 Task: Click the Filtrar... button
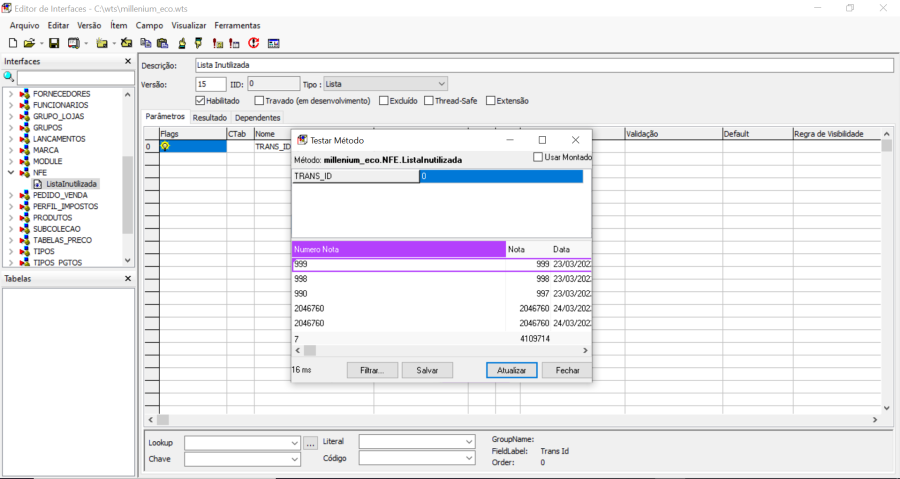[372, 371]
